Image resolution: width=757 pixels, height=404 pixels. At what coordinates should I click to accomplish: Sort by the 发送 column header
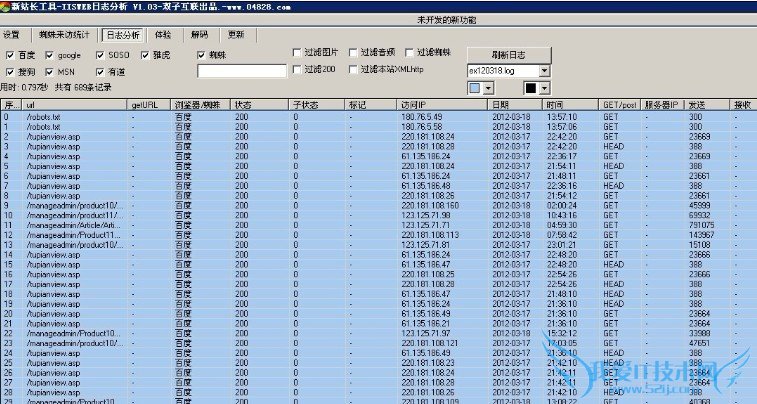tap(707, 105)
